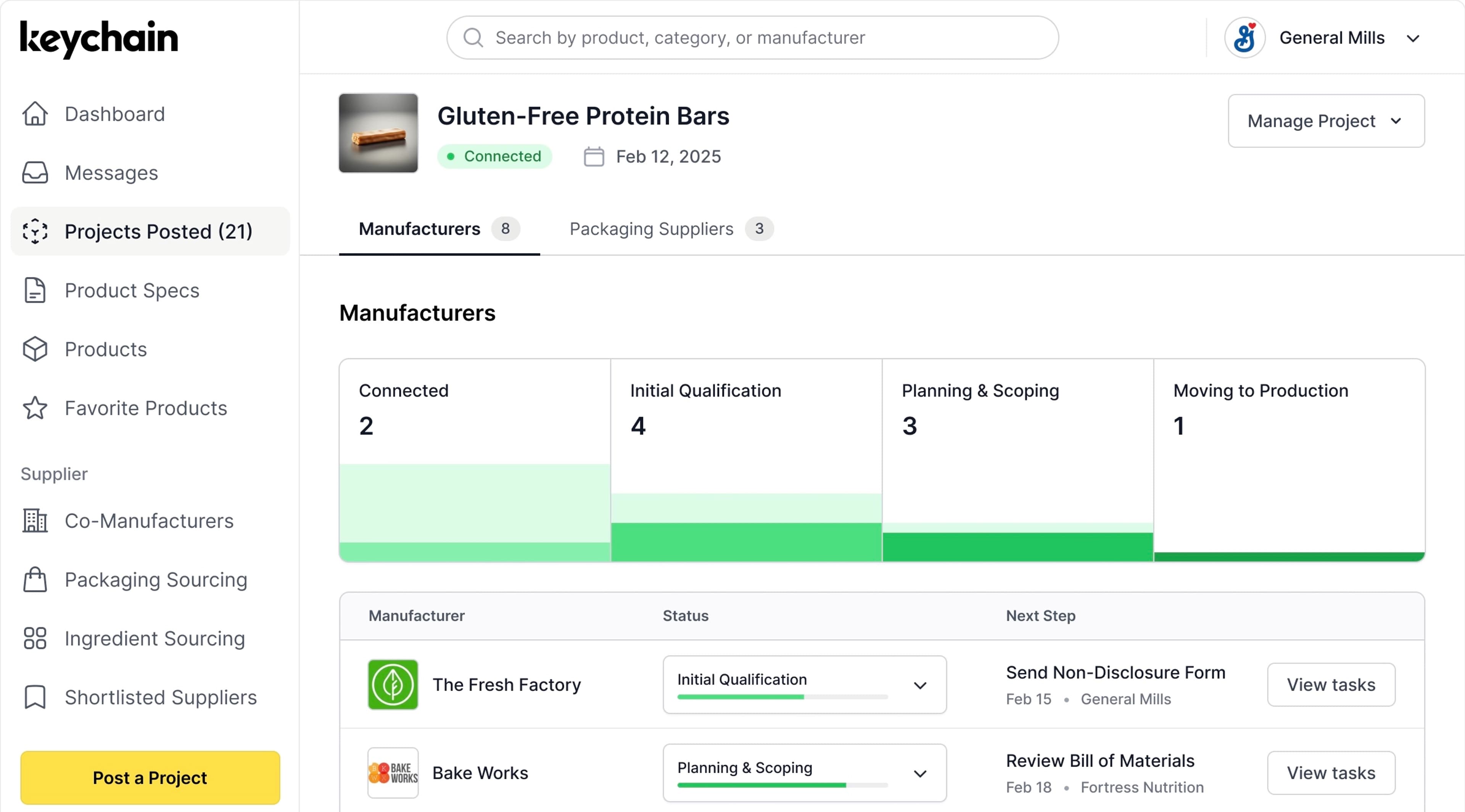Click the General Mills logo avatar

(1244, 38)
